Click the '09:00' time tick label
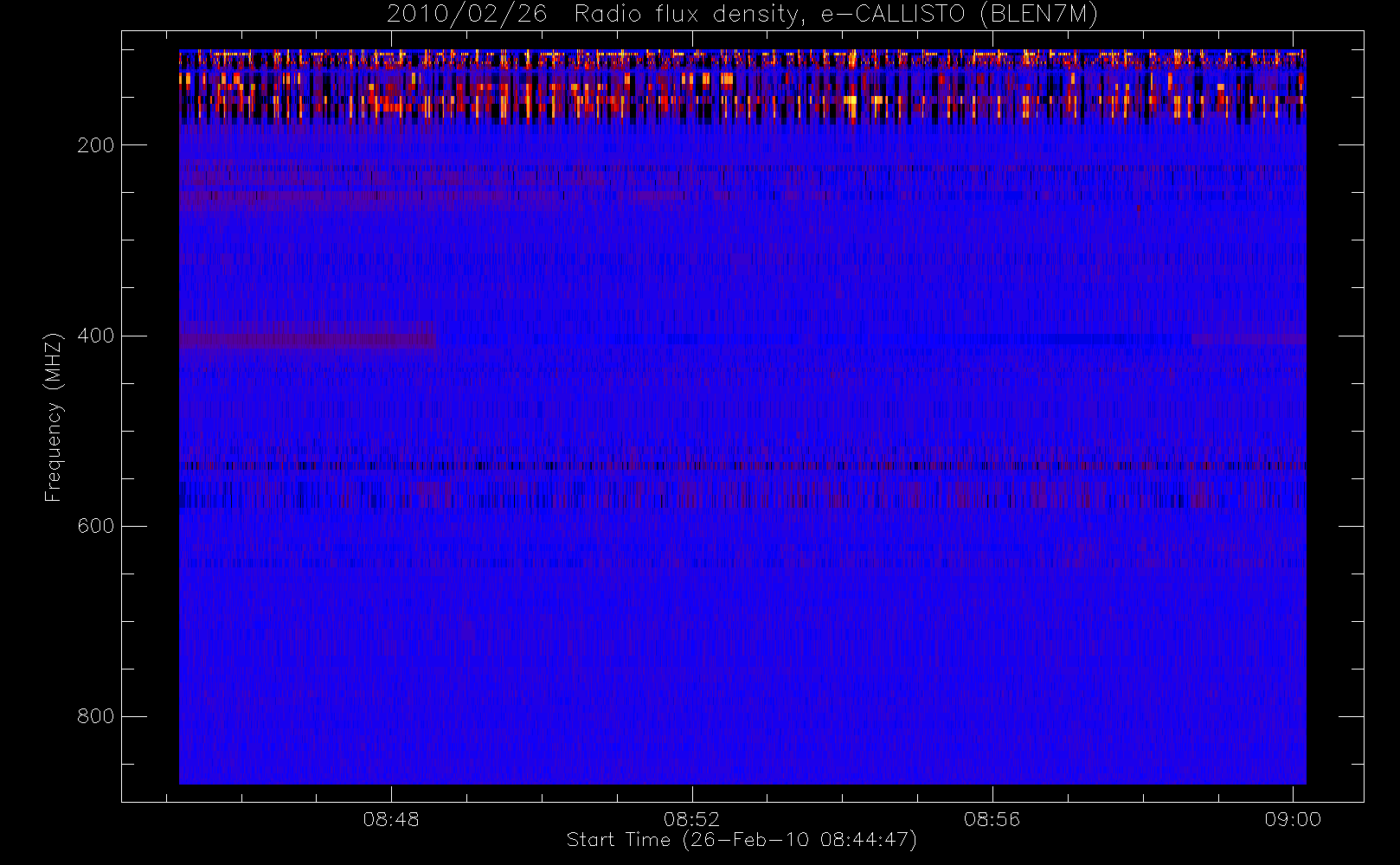Image resolution: width=1400 pixels, height=865 pixels. pos(1293,818)
